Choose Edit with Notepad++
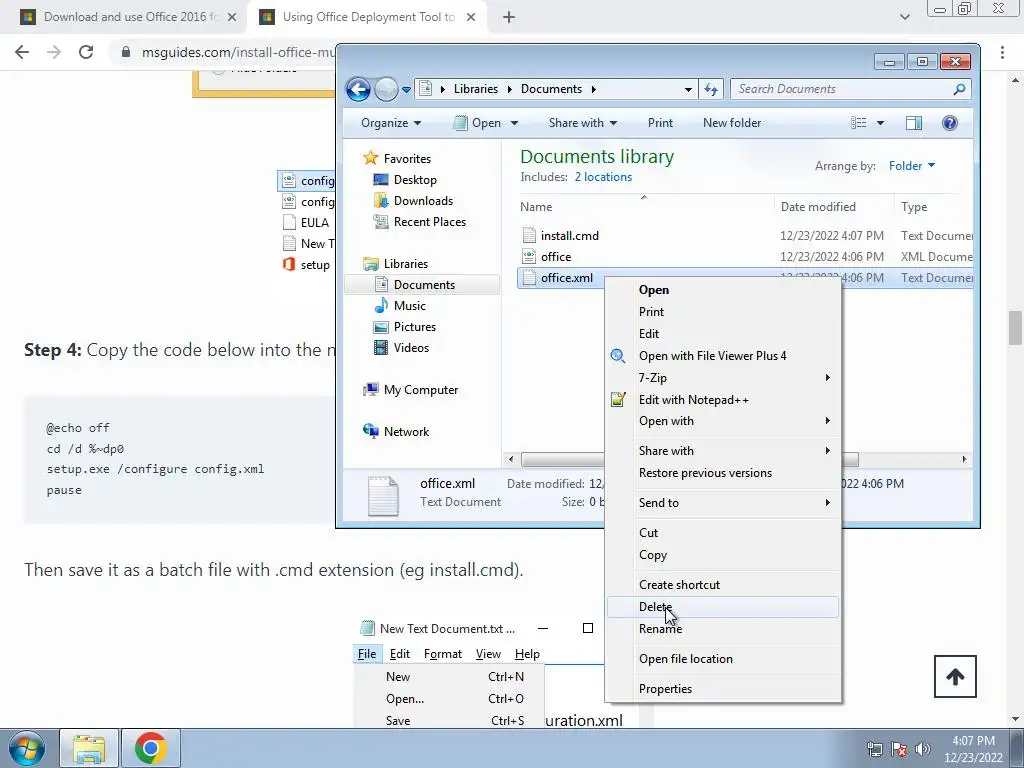The width and height of the screenshot is (1024, 768). tap(723, 400)
